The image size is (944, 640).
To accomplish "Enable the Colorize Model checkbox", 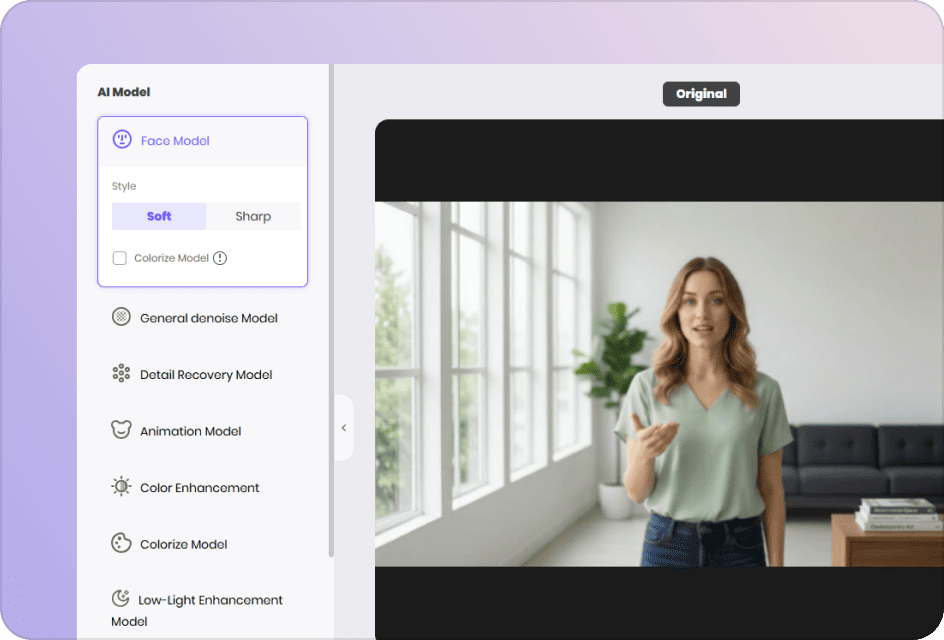I will coord(119,257).
